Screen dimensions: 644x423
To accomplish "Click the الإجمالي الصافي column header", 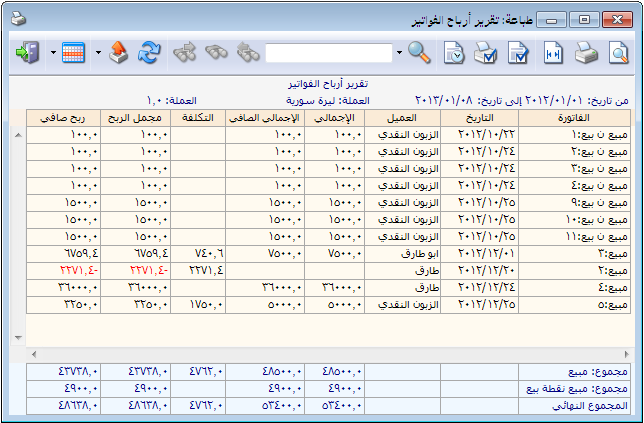I will coord(264,118).
